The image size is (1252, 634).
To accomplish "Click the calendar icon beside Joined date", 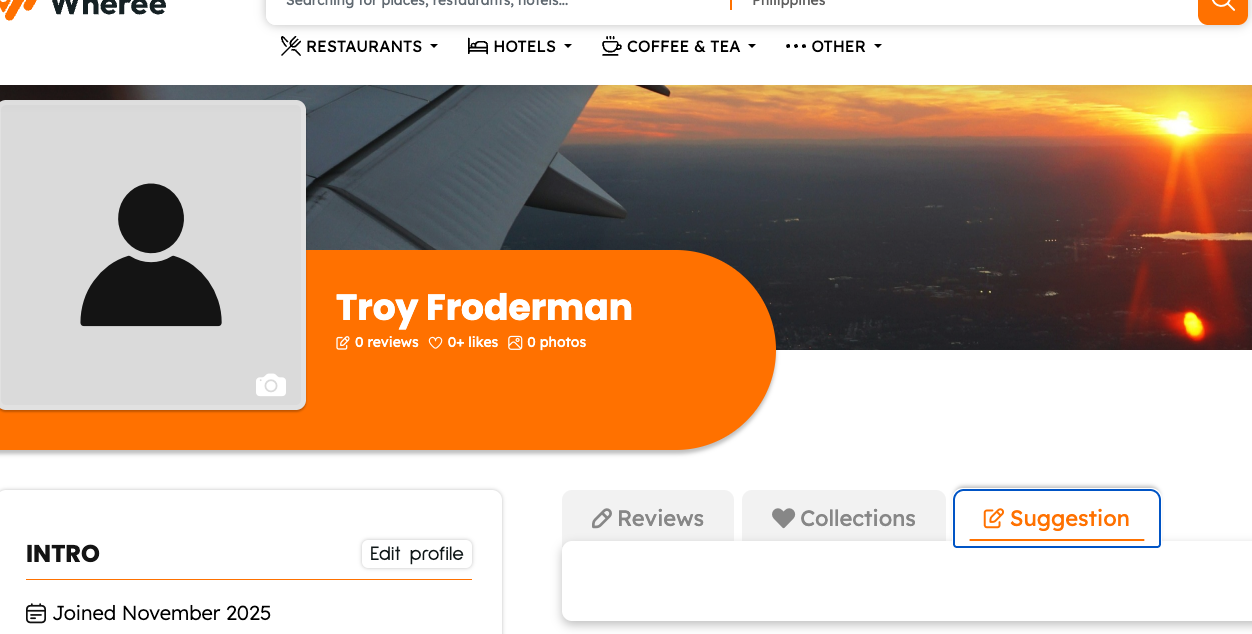I will pos(36,613).
